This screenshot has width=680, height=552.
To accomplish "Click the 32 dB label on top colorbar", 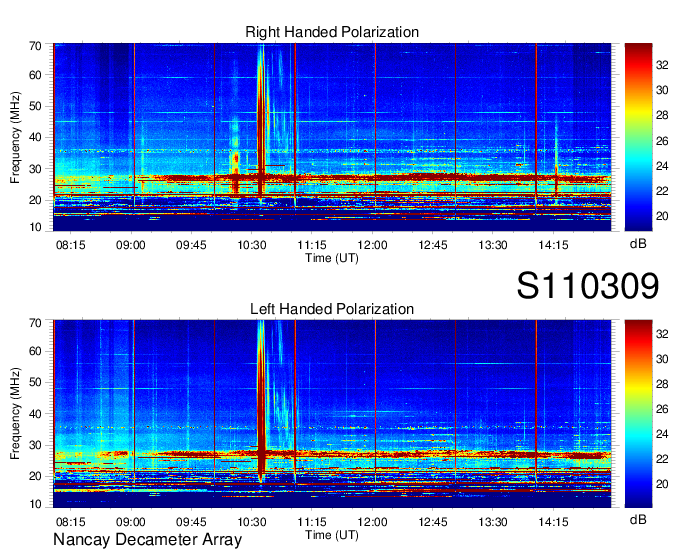I will (662, 65).
